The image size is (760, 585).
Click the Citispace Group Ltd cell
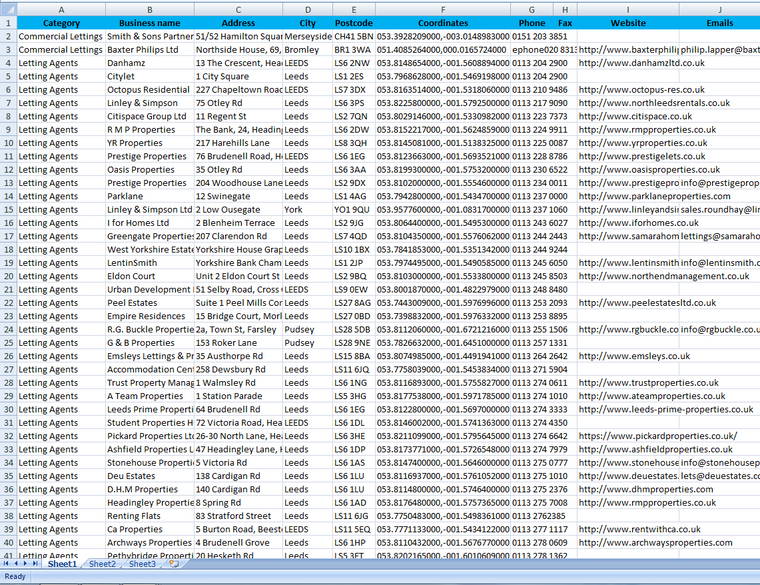click(150, 116)
